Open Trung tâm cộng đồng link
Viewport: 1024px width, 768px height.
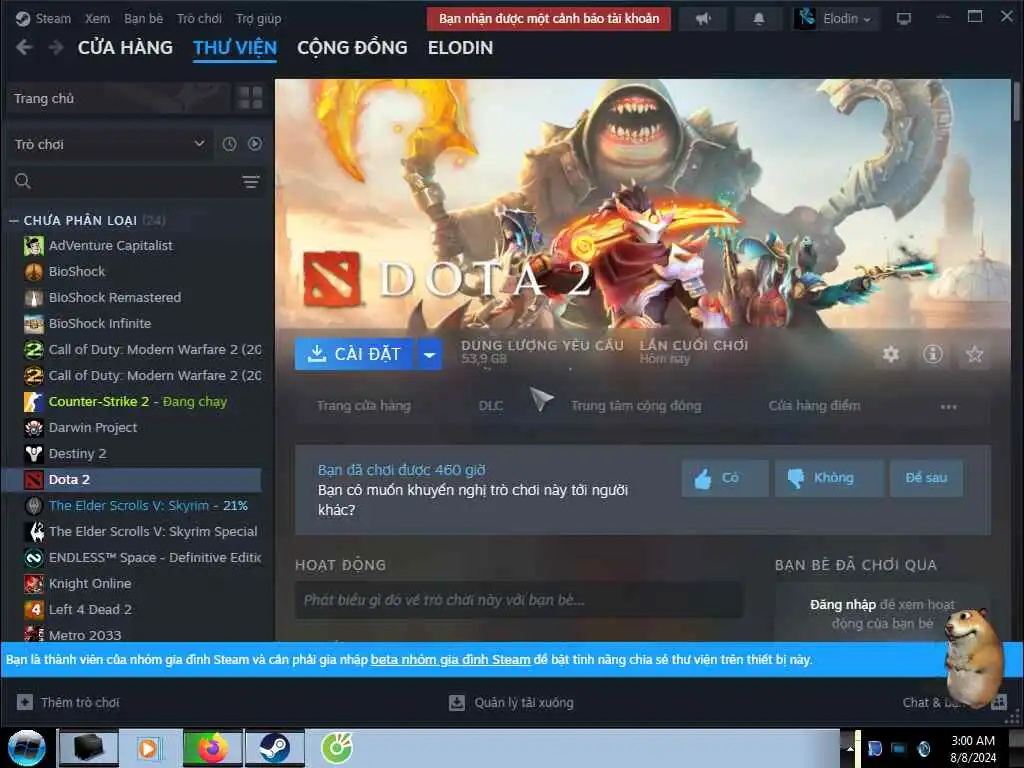[x=636, y=406]
